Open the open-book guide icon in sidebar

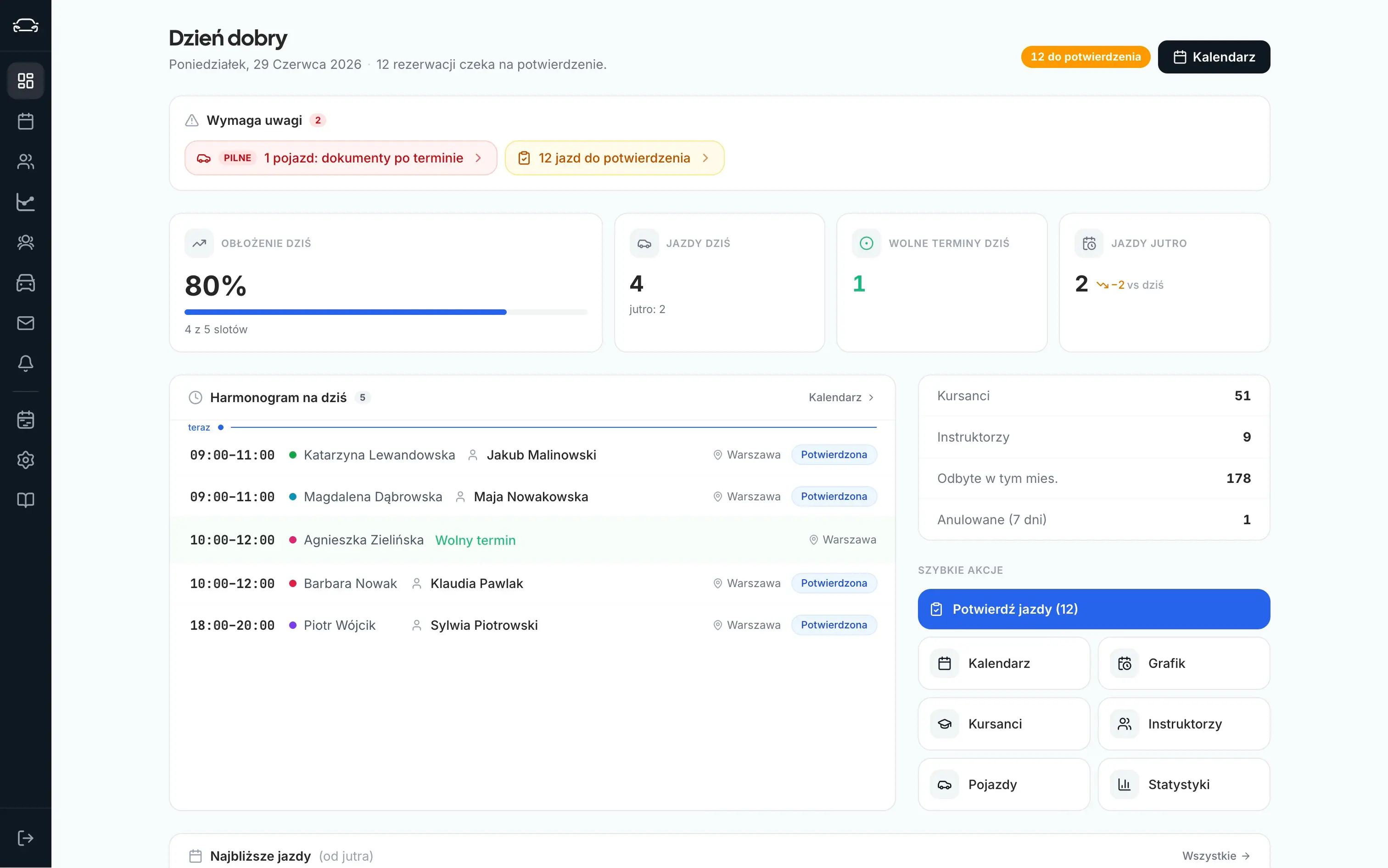click(25, 500)
